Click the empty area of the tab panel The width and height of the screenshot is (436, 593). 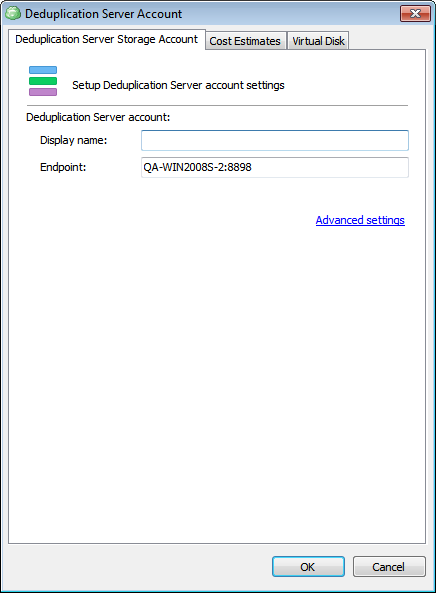(217, 378)
